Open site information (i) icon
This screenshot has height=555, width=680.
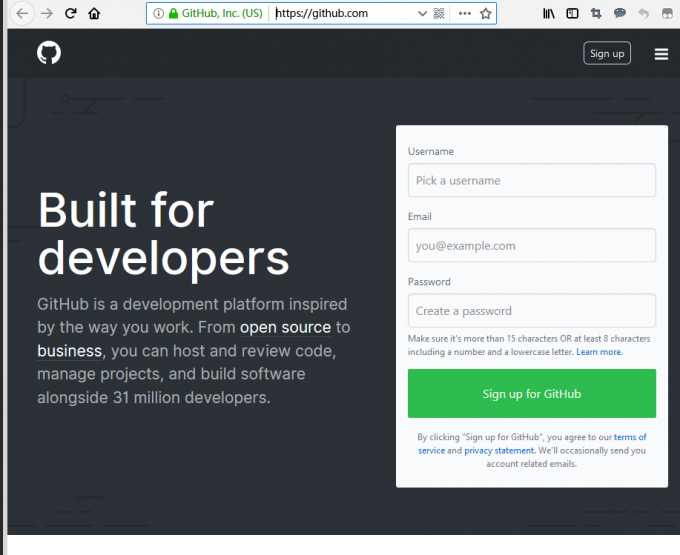(159, 13)
